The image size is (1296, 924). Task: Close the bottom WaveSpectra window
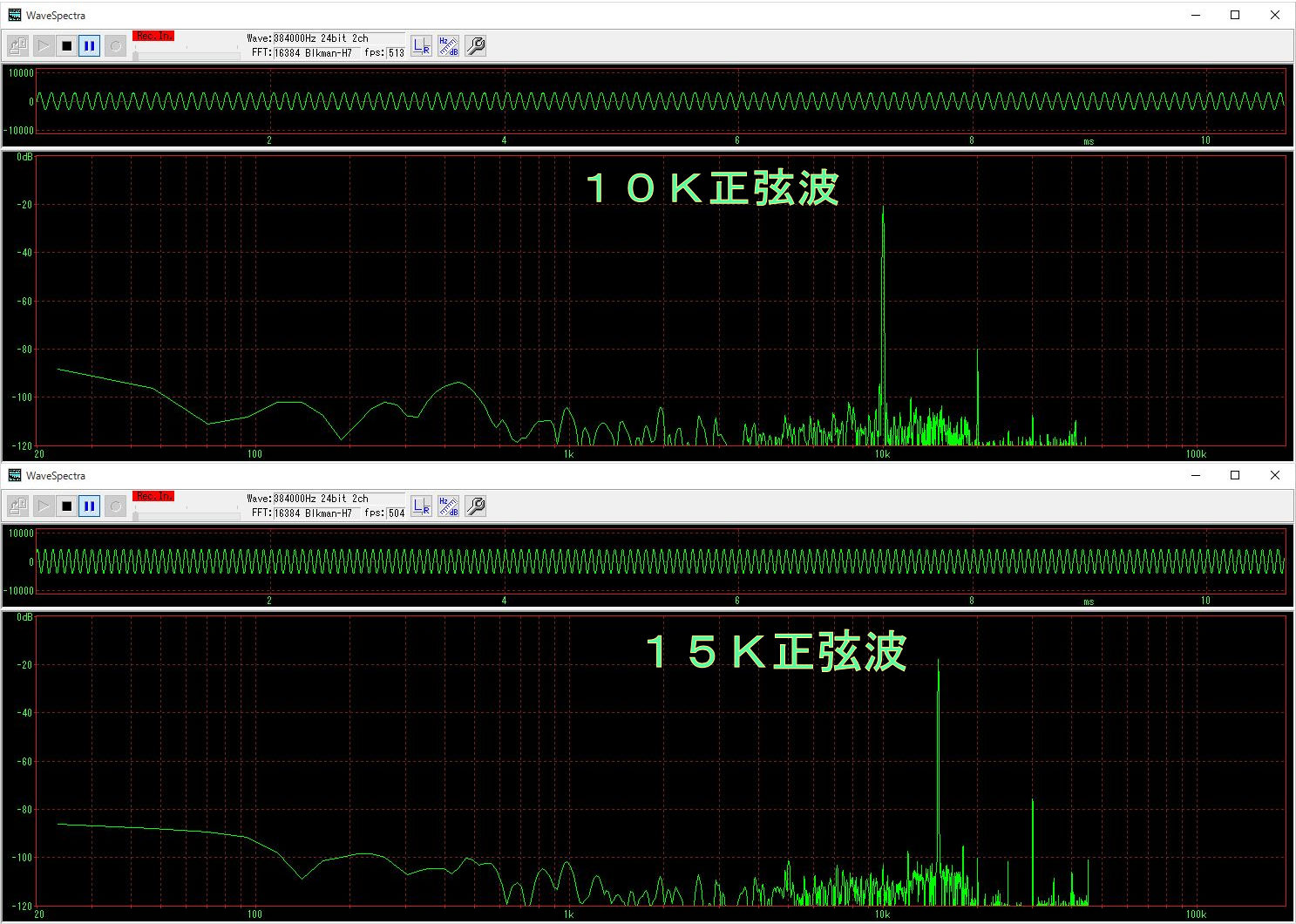coord(1275,475)
